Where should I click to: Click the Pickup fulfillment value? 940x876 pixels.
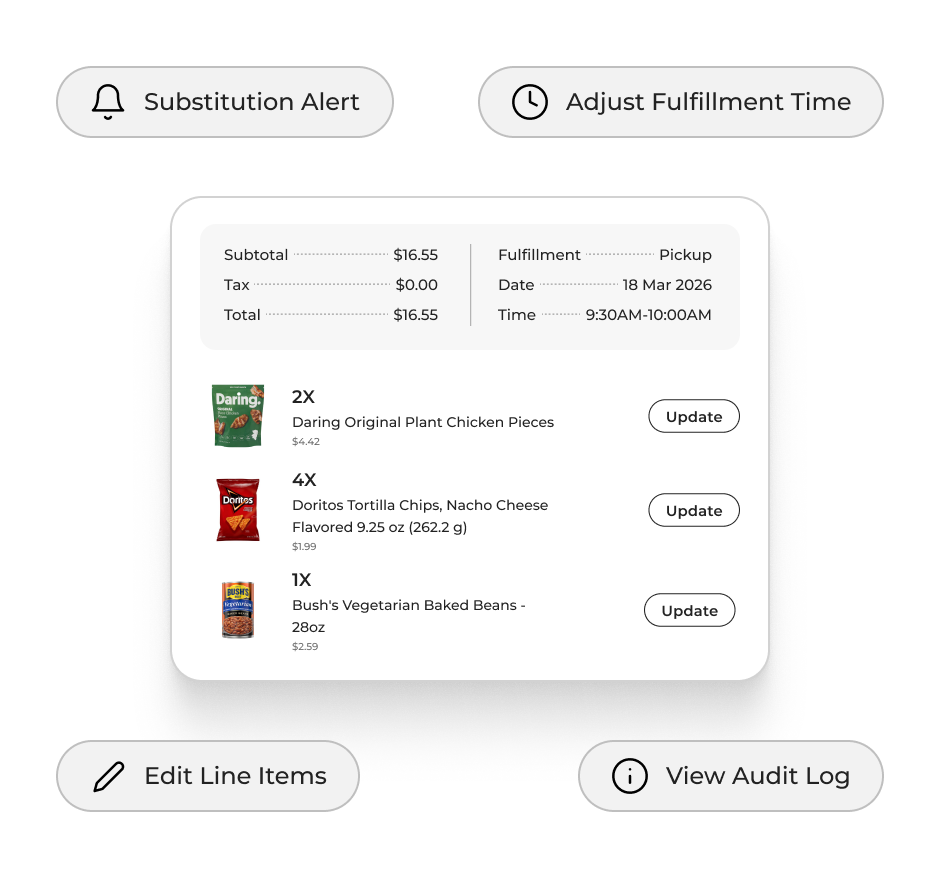(685, 255)
